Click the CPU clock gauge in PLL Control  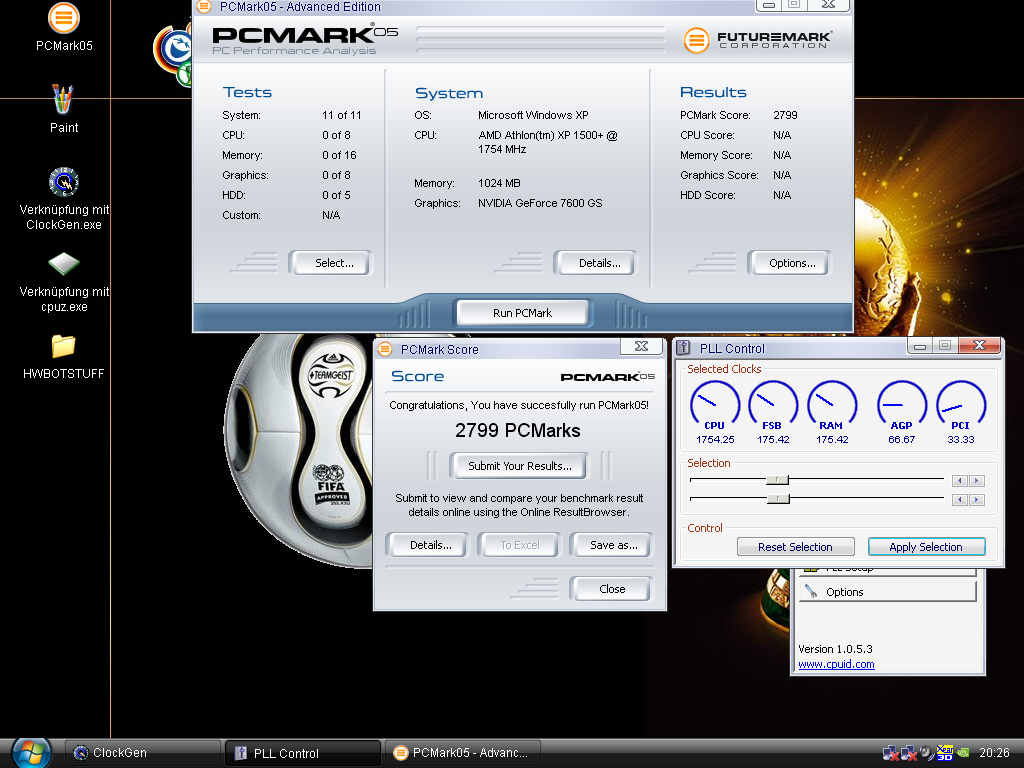[x=714, y=406]
